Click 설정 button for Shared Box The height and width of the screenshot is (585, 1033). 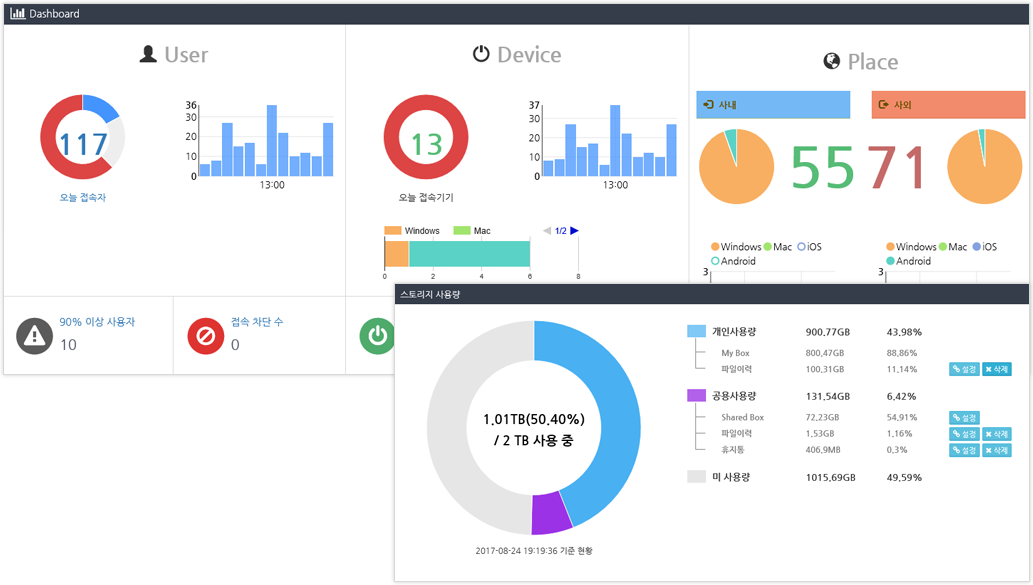(963, 417)
